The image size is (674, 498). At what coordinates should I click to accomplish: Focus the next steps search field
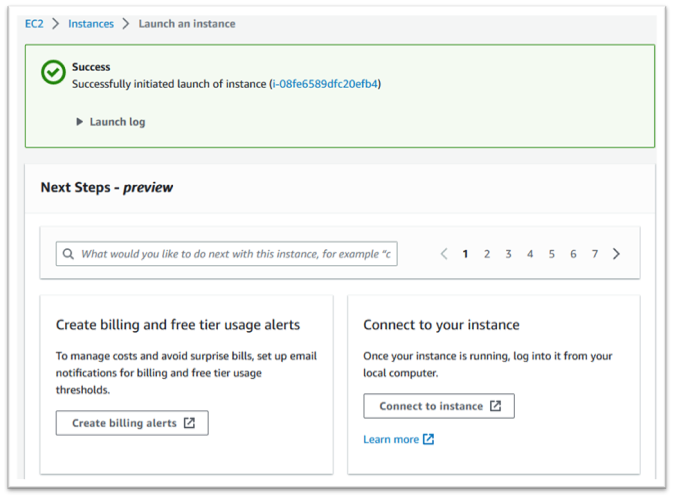236,254
